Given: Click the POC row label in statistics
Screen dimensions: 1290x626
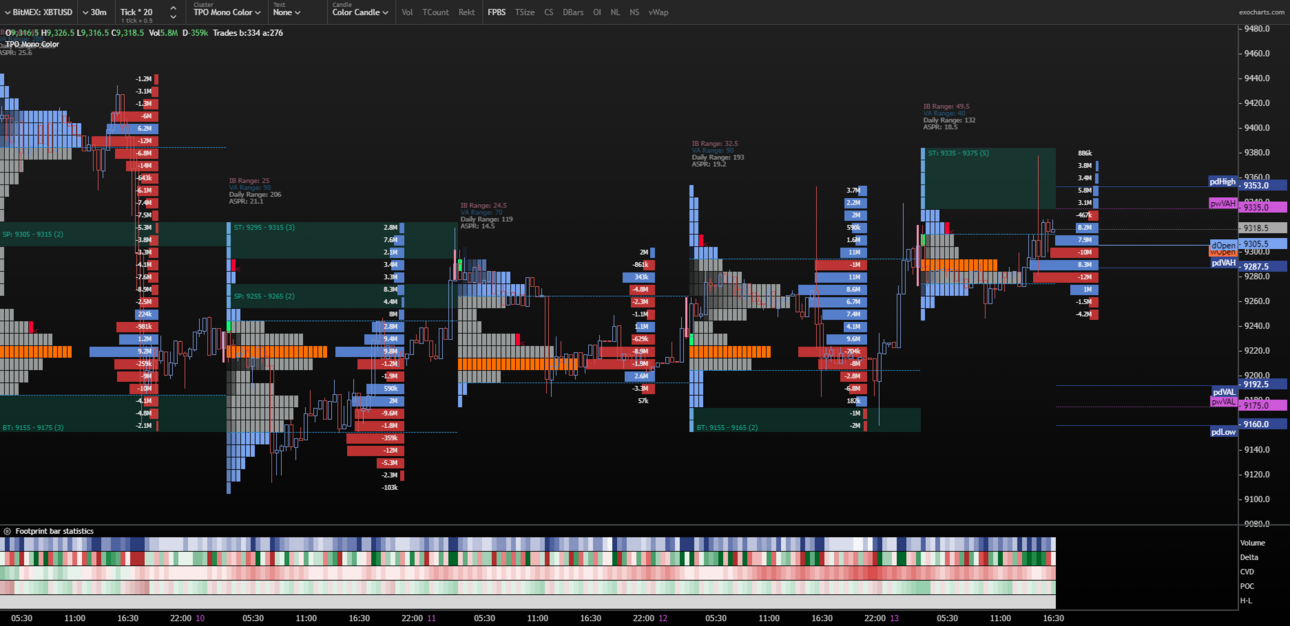Looking at the screenshot, I should coord(1246,586).
